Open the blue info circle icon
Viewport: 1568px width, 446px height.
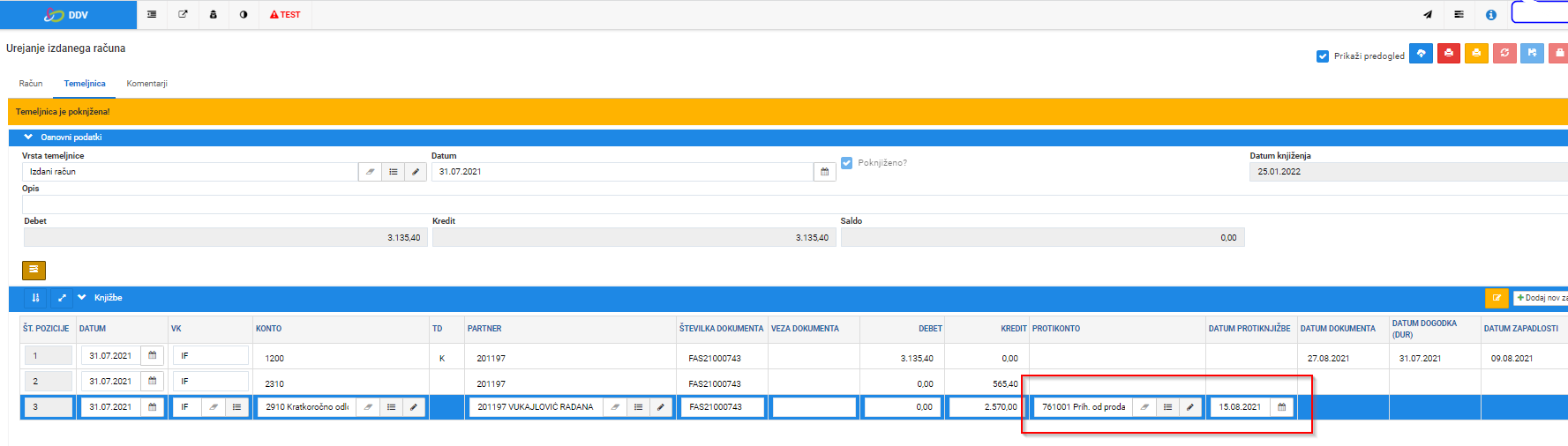[x=1491, y=15]
